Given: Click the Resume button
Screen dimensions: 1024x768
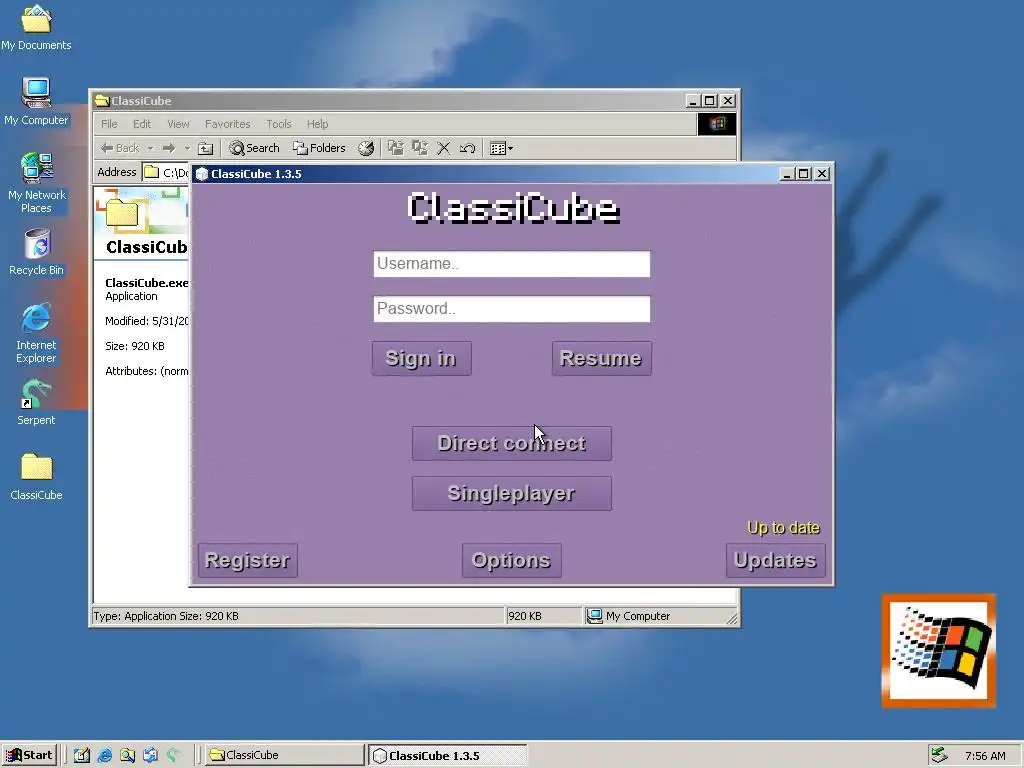Looking at the screenshot, I should coord(601,359).
